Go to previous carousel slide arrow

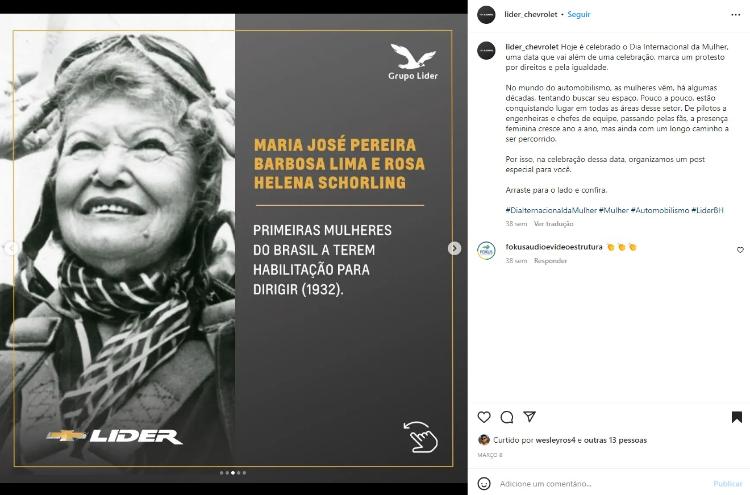pos(11,248)
